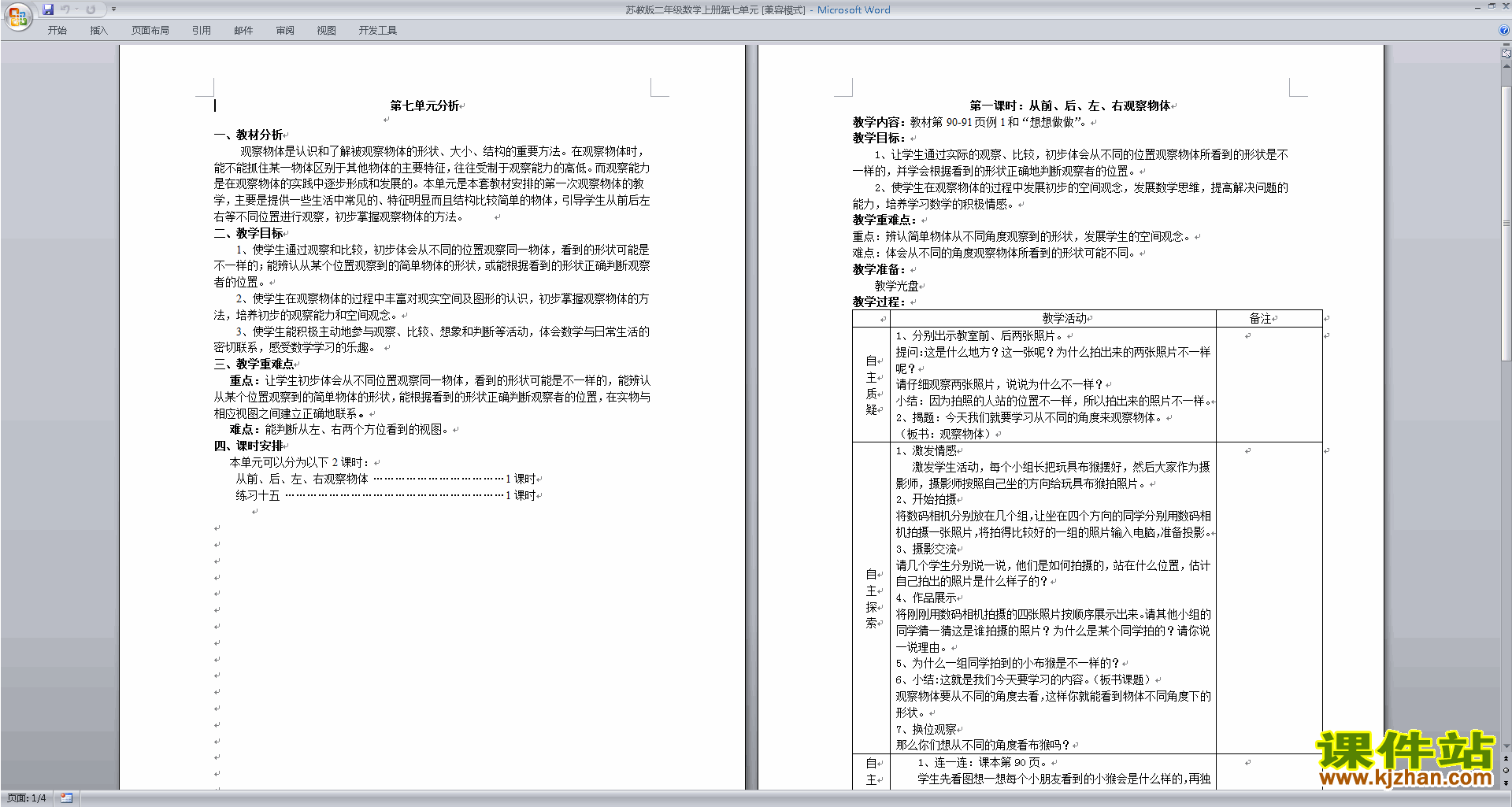Click the table line 1、激发情感
The image size is (1512, 807).
(926, 450)
